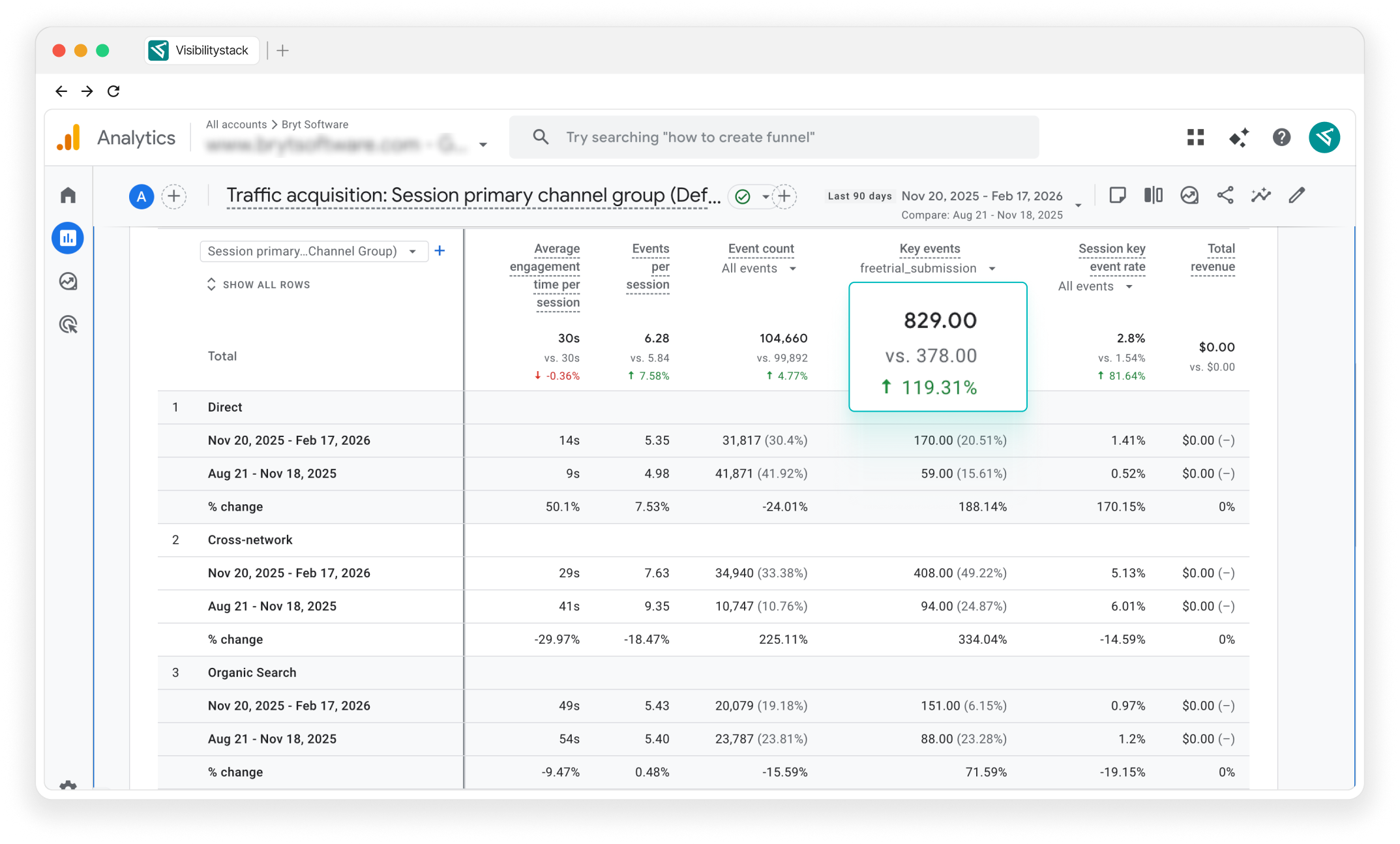Click the All accounts breadcrumb link
The image size is (1400, 844).
click(236, 124)
